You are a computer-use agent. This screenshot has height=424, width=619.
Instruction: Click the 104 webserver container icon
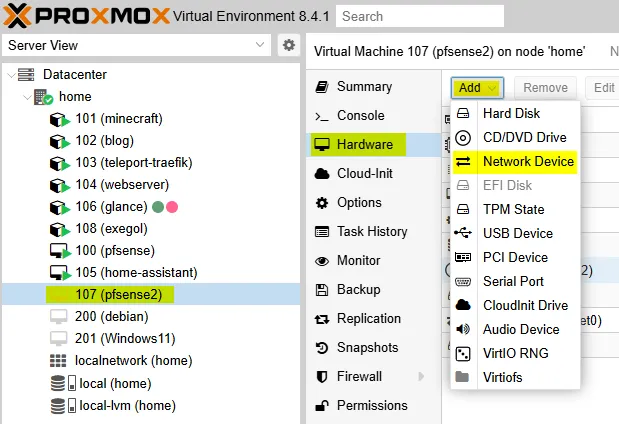coord(59,185)
